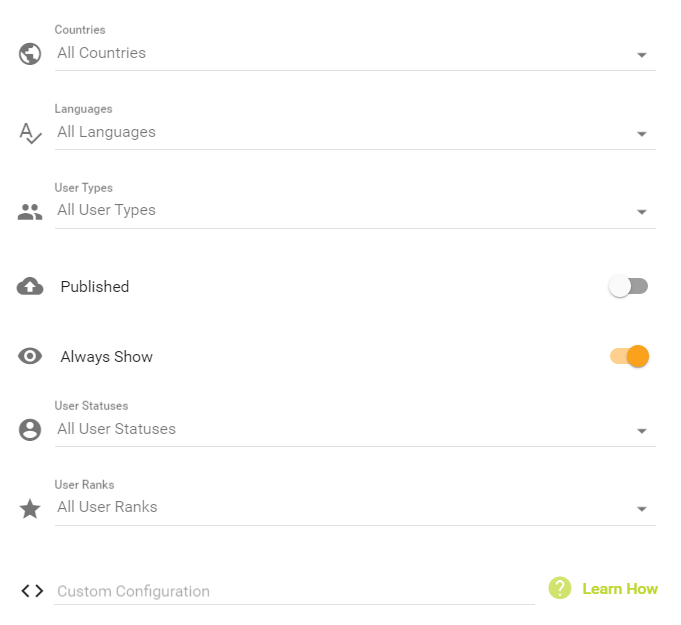This screenshot has height=625, width=681.
Task: Click the Published label text
Action: point(95,287)
